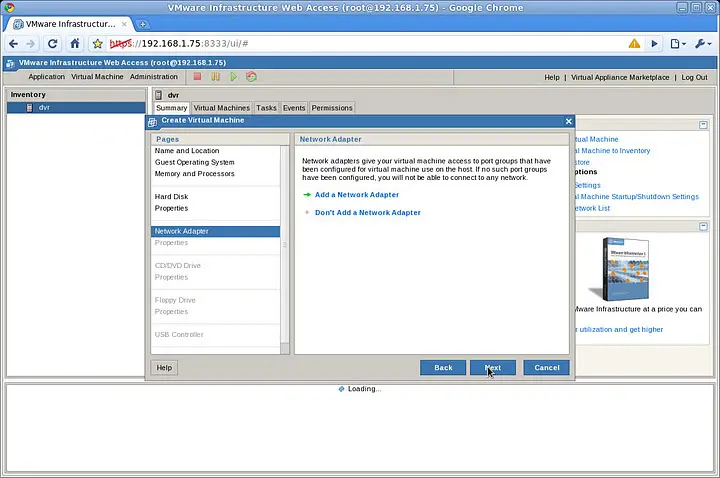Image resolution: width=720 pixels, height=478 pixels.
Task: Click the wizard Help button
Action: tap(164, 367)
